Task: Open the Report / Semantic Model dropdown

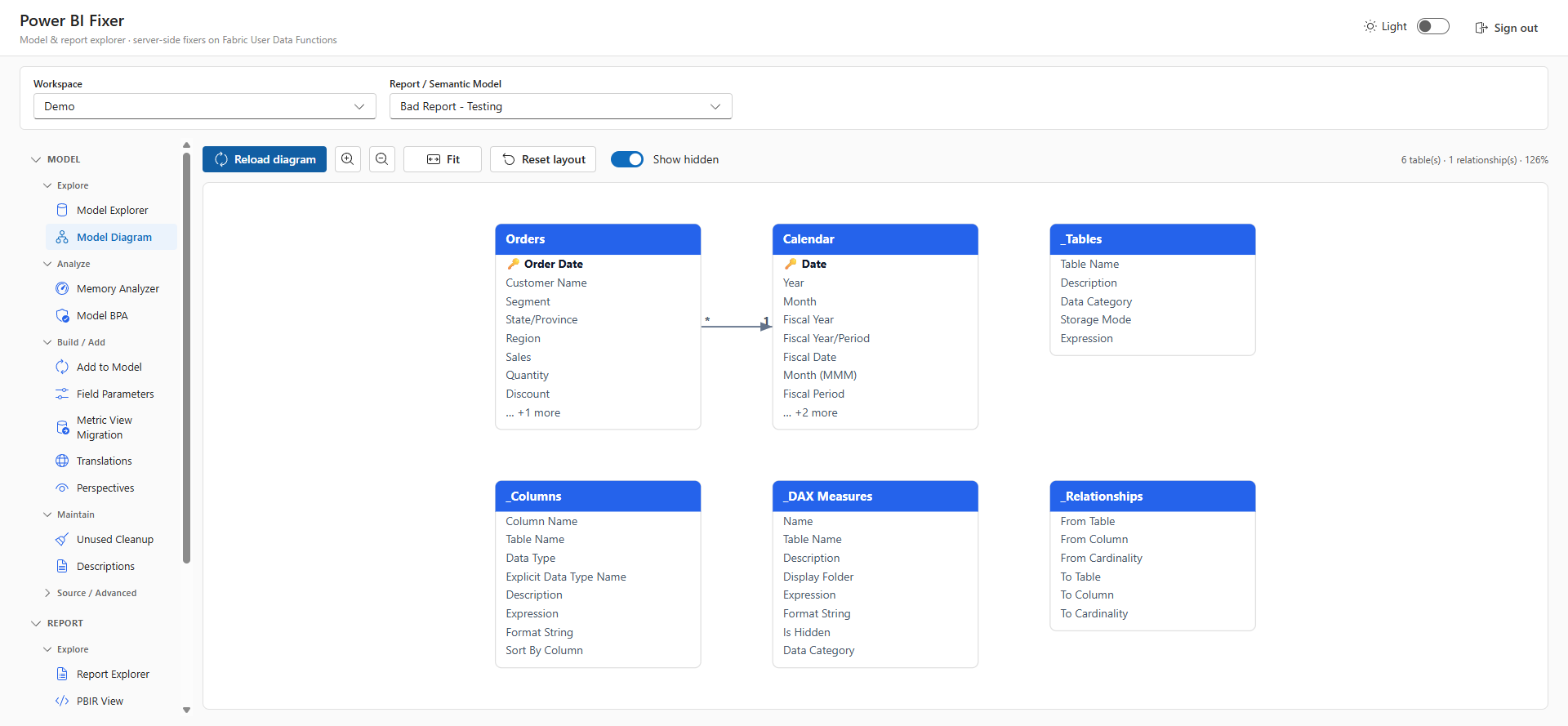Action: pyautogui.click(x=561, y=106)
